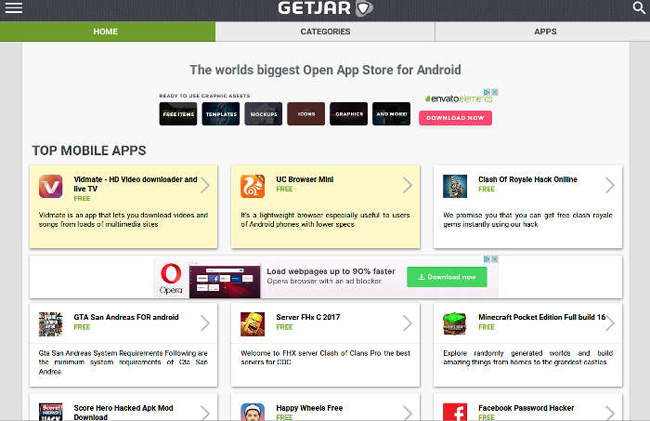Click the search magnifier icon
650x421 pixels.
click(x=639, y=7)
